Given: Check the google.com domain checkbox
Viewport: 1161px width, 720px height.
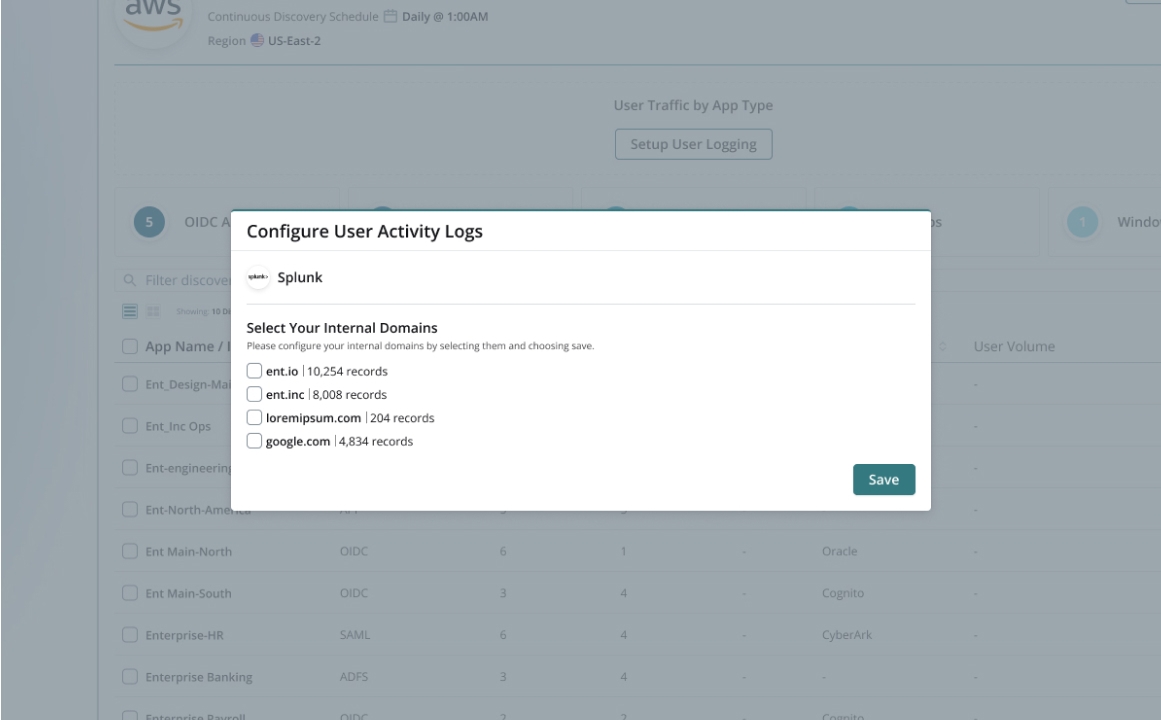Looking at the screenshot, I should tap(254, 441).
